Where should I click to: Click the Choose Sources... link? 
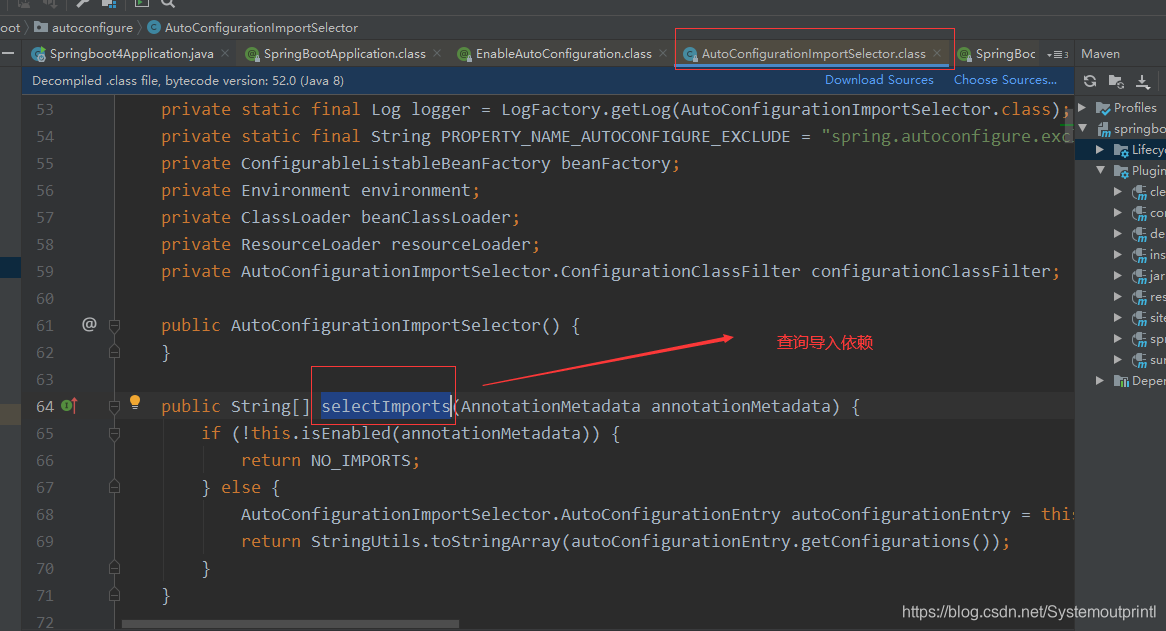pos(1005,80)
